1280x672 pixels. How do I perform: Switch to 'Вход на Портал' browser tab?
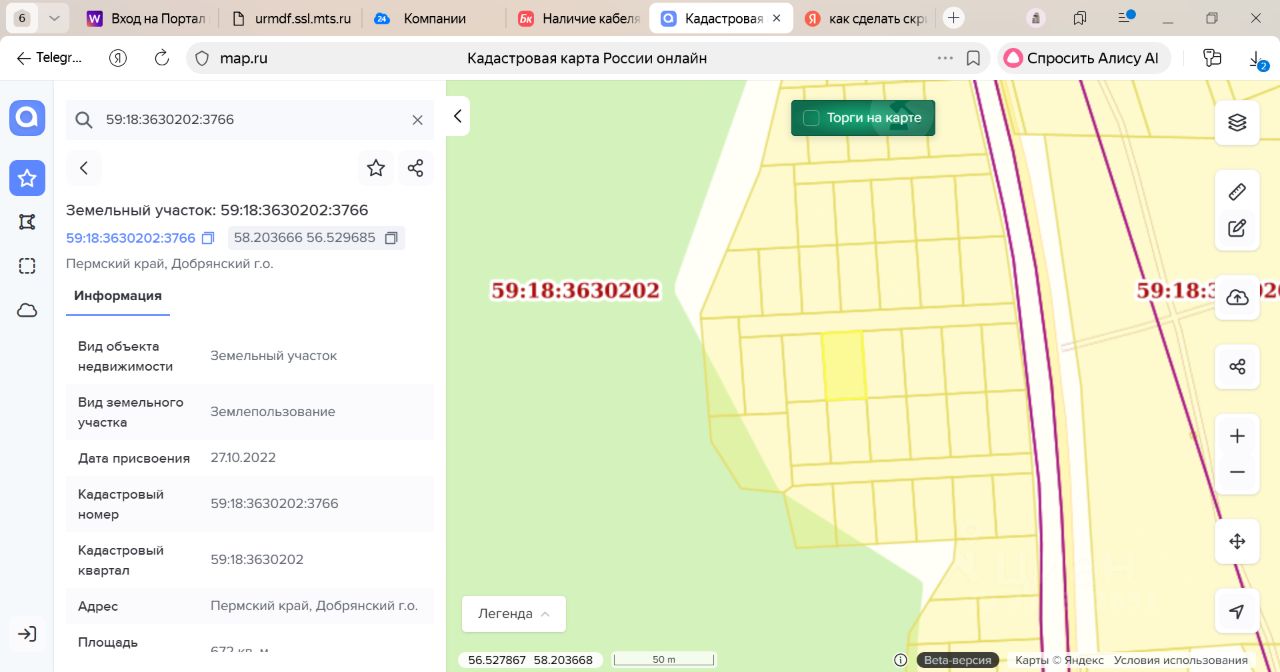tap(146, 18)
